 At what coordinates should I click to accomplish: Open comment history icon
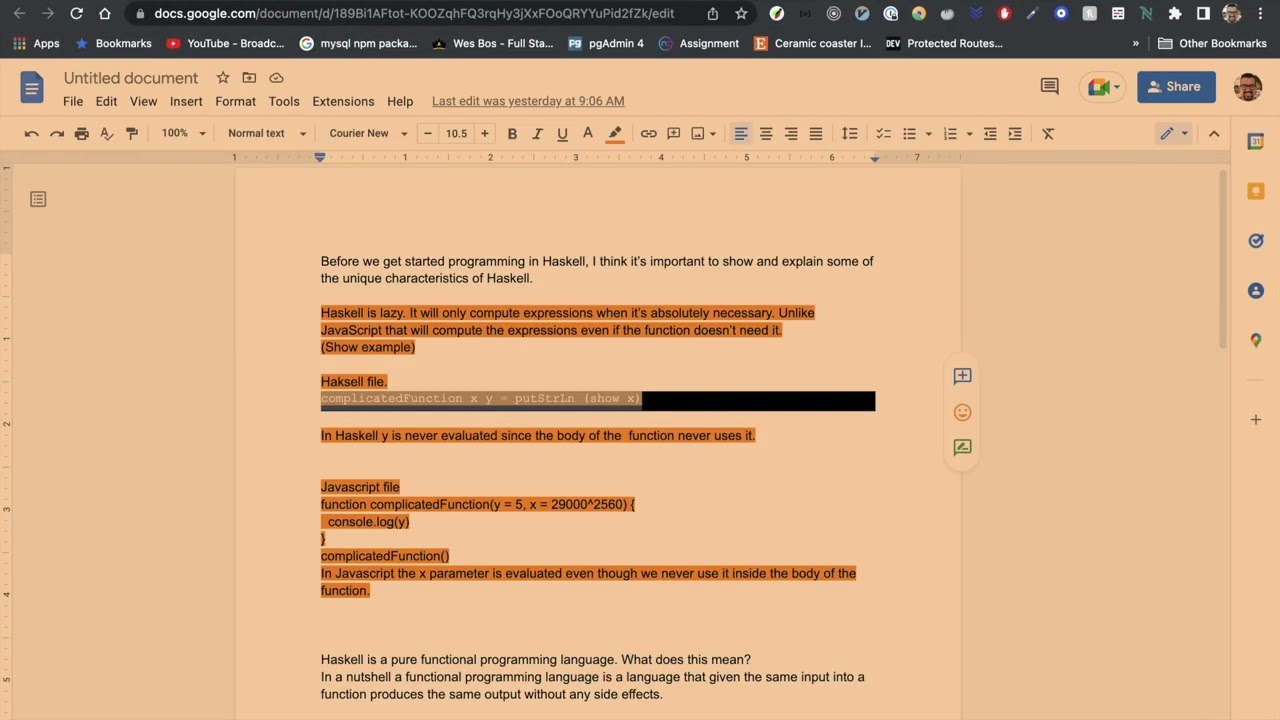(1049, 87)
